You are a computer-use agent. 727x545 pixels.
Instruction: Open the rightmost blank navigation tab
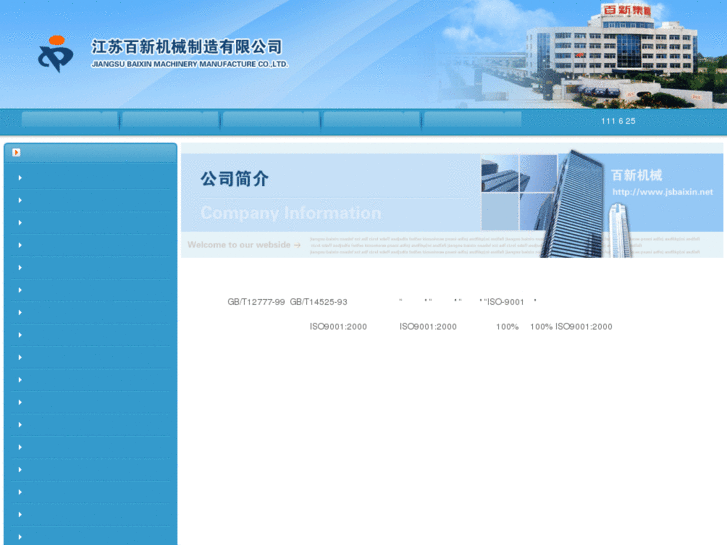(472, 120)
